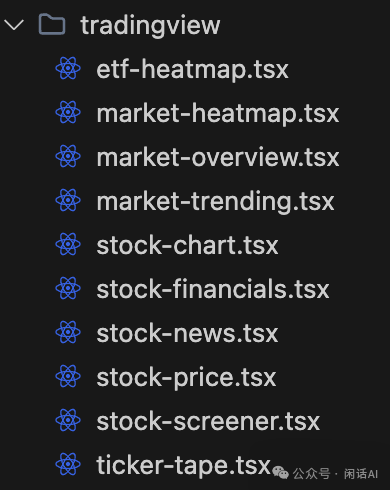Click React icon beside stock-chart.tsx

[68, 244]
